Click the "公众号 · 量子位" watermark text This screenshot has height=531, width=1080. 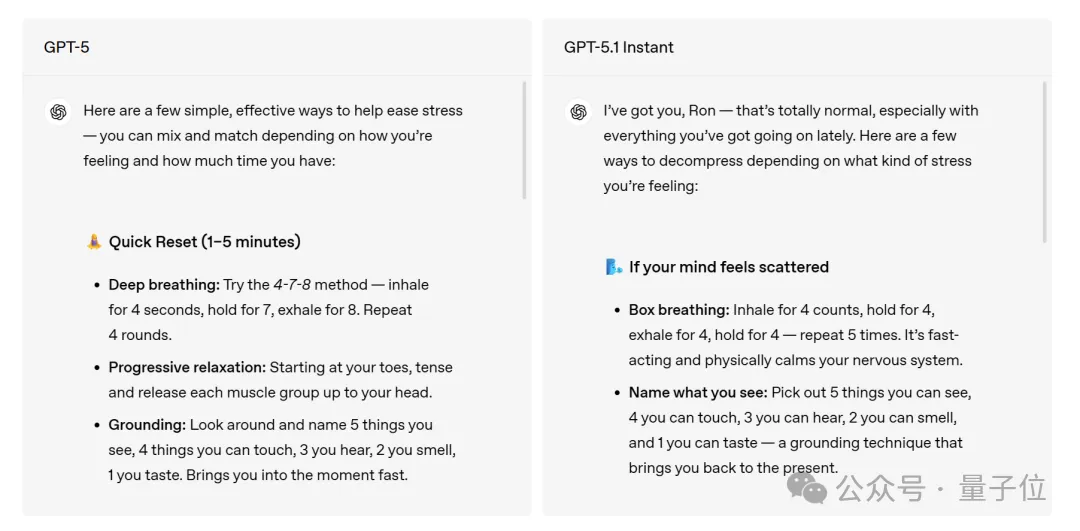tap(941, 488)
